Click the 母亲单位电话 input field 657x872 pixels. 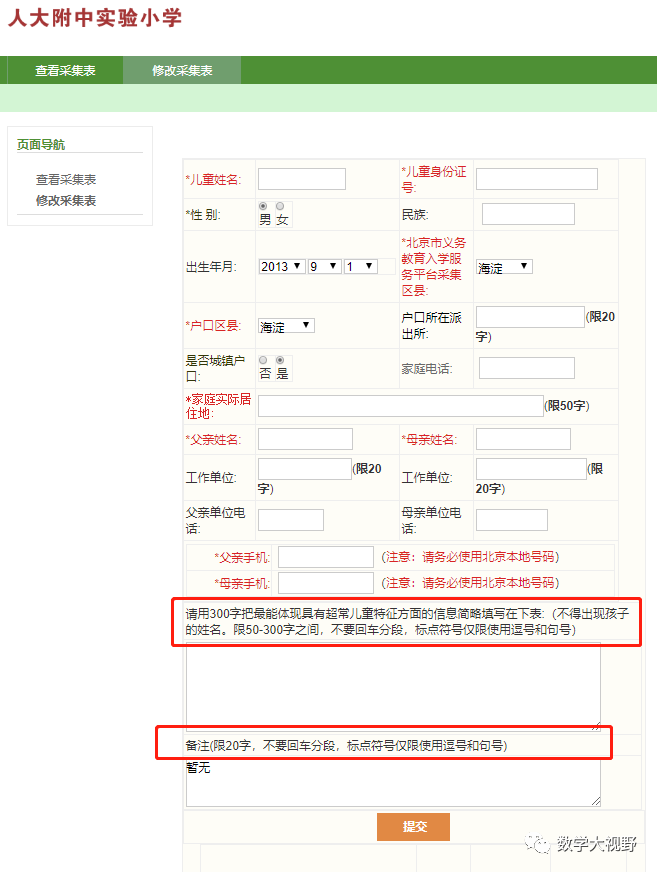coord(512,520)
